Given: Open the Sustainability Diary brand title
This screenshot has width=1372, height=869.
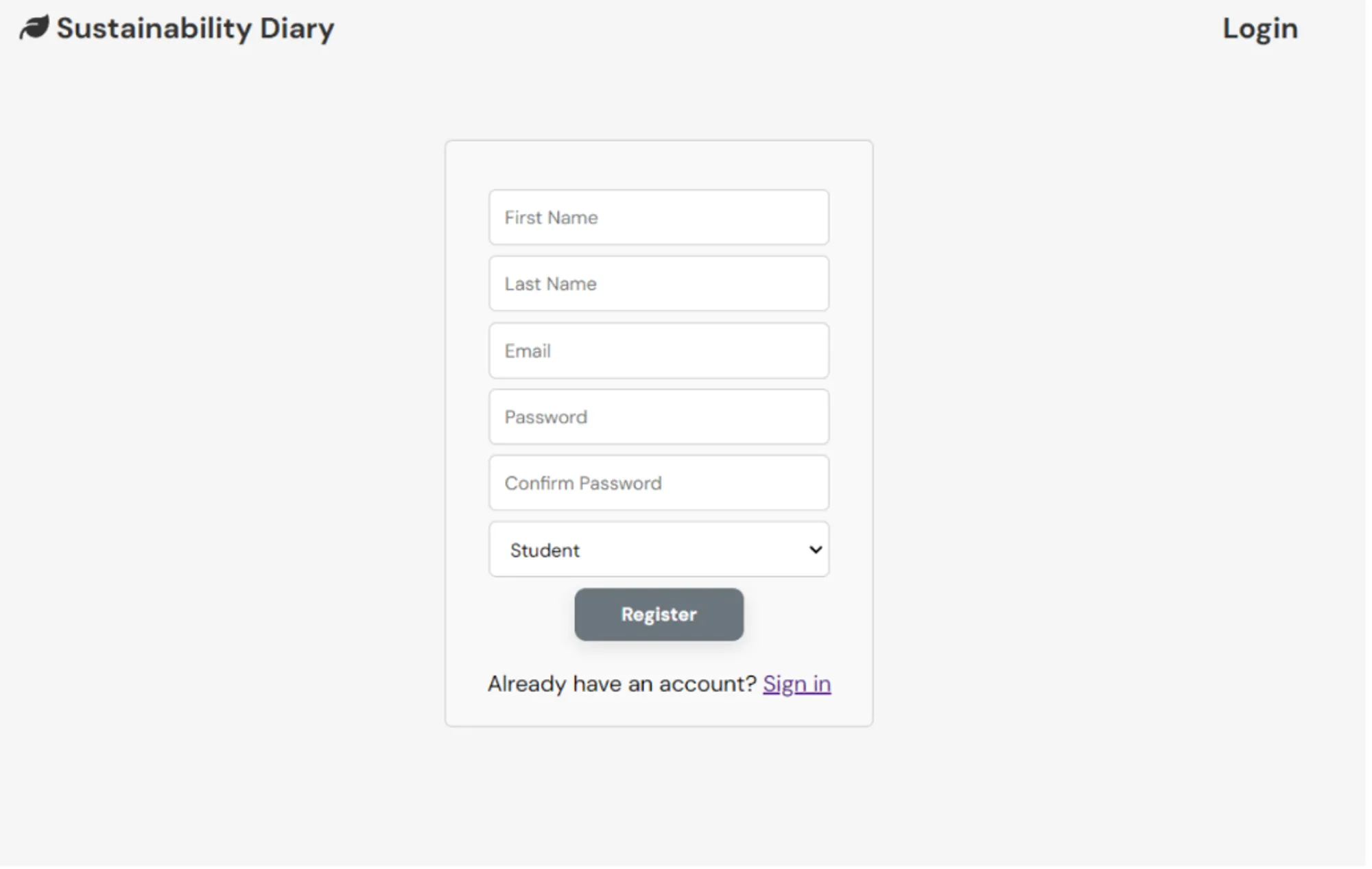Looking at the screenshot, I should tap(196, 29).
